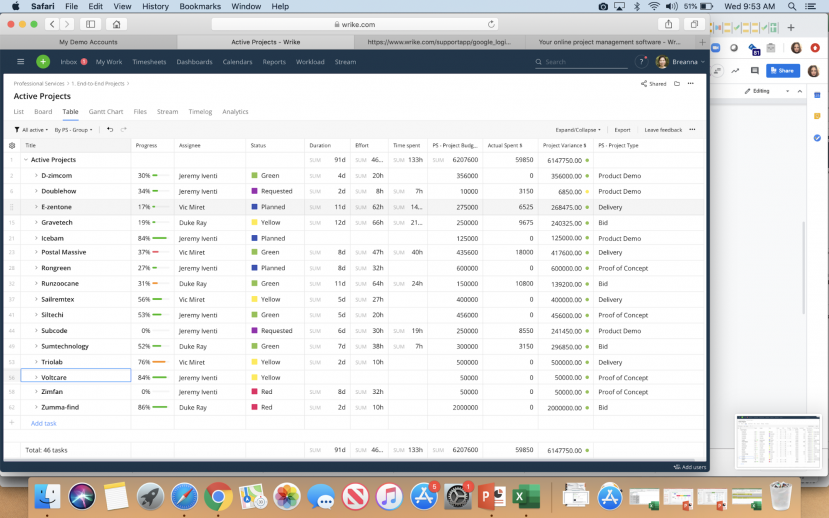
Task: Switch to the My Demo Accounts Safari tab
Action: (x=88, y=42)
